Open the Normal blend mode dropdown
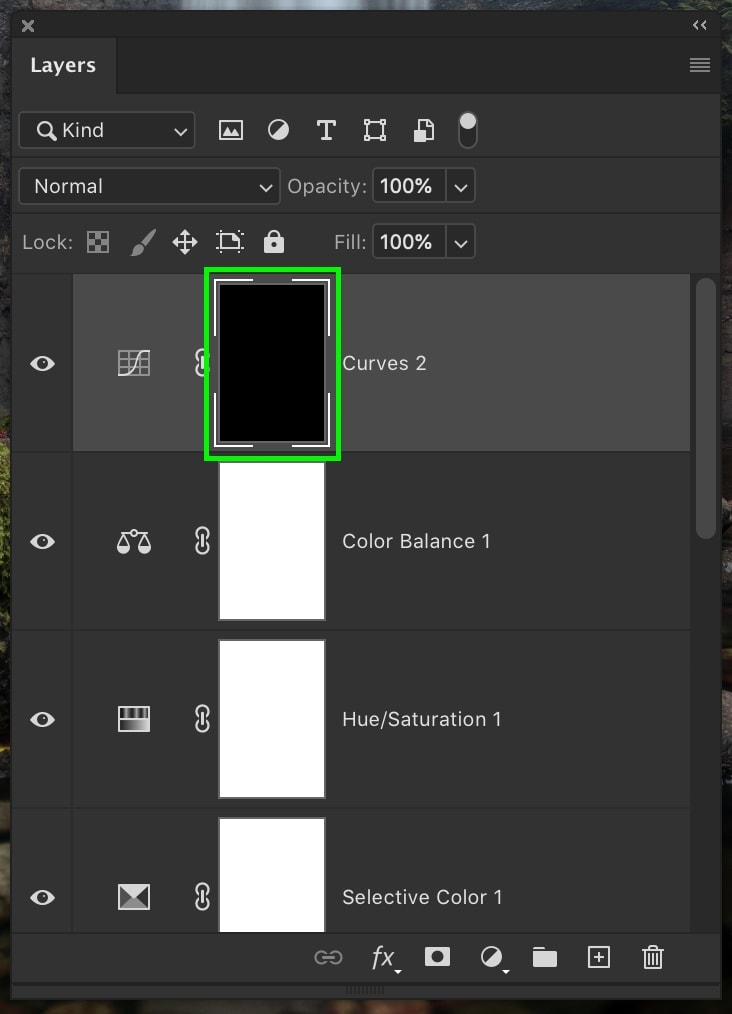This screenshot has width=732, height=1014. pos(149,186)
